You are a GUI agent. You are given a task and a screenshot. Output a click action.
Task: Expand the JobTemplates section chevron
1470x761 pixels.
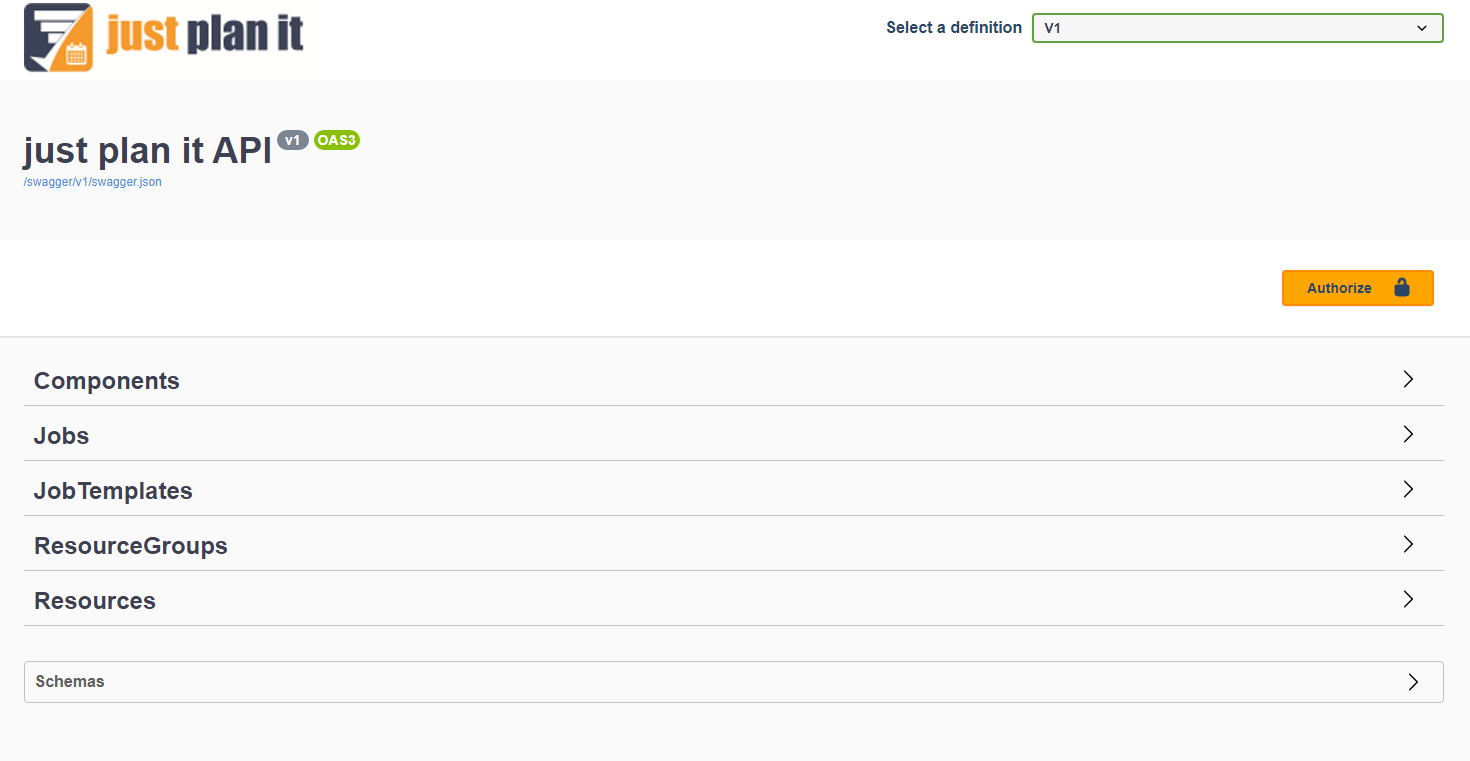coord(1408,489)
